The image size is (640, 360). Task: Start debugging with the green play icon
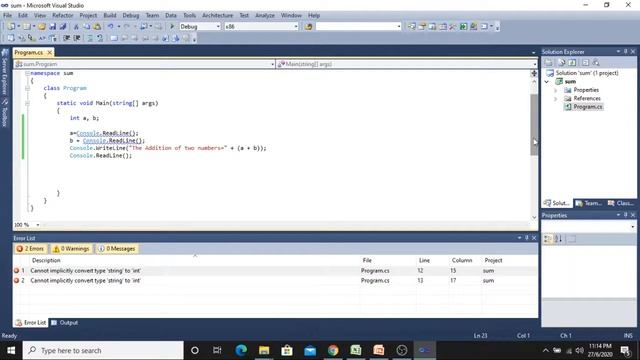pos(172,27)
